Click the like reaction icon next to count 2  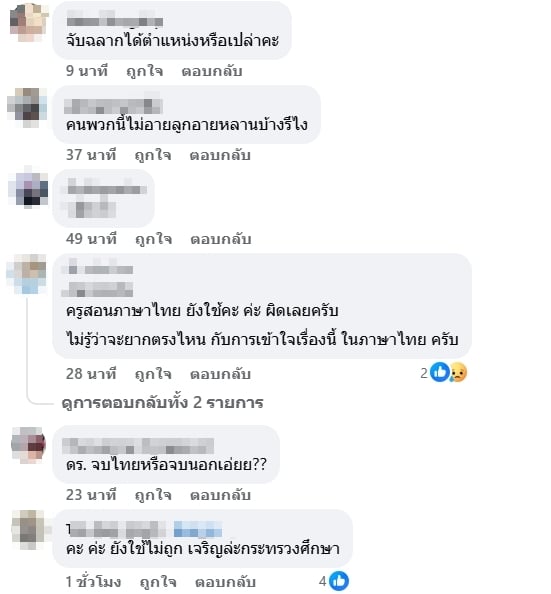click(440, 372)
